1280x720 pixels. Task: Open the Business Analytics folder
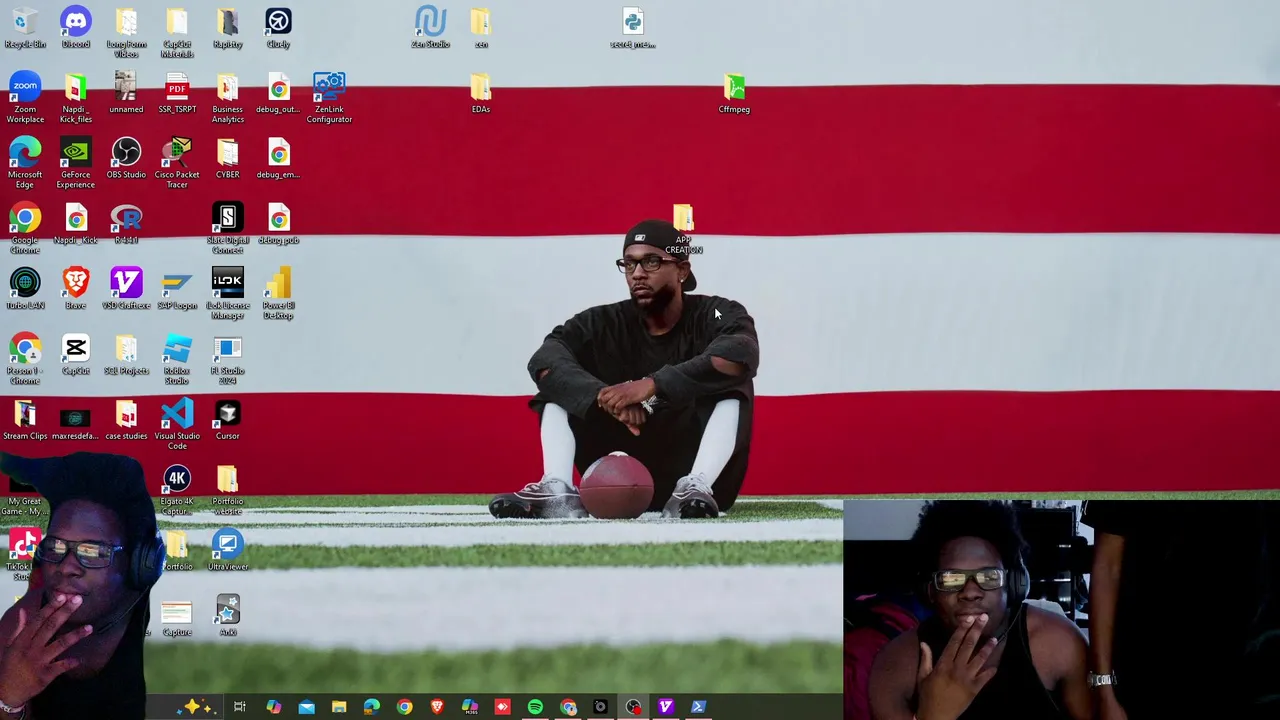(227, 98)
